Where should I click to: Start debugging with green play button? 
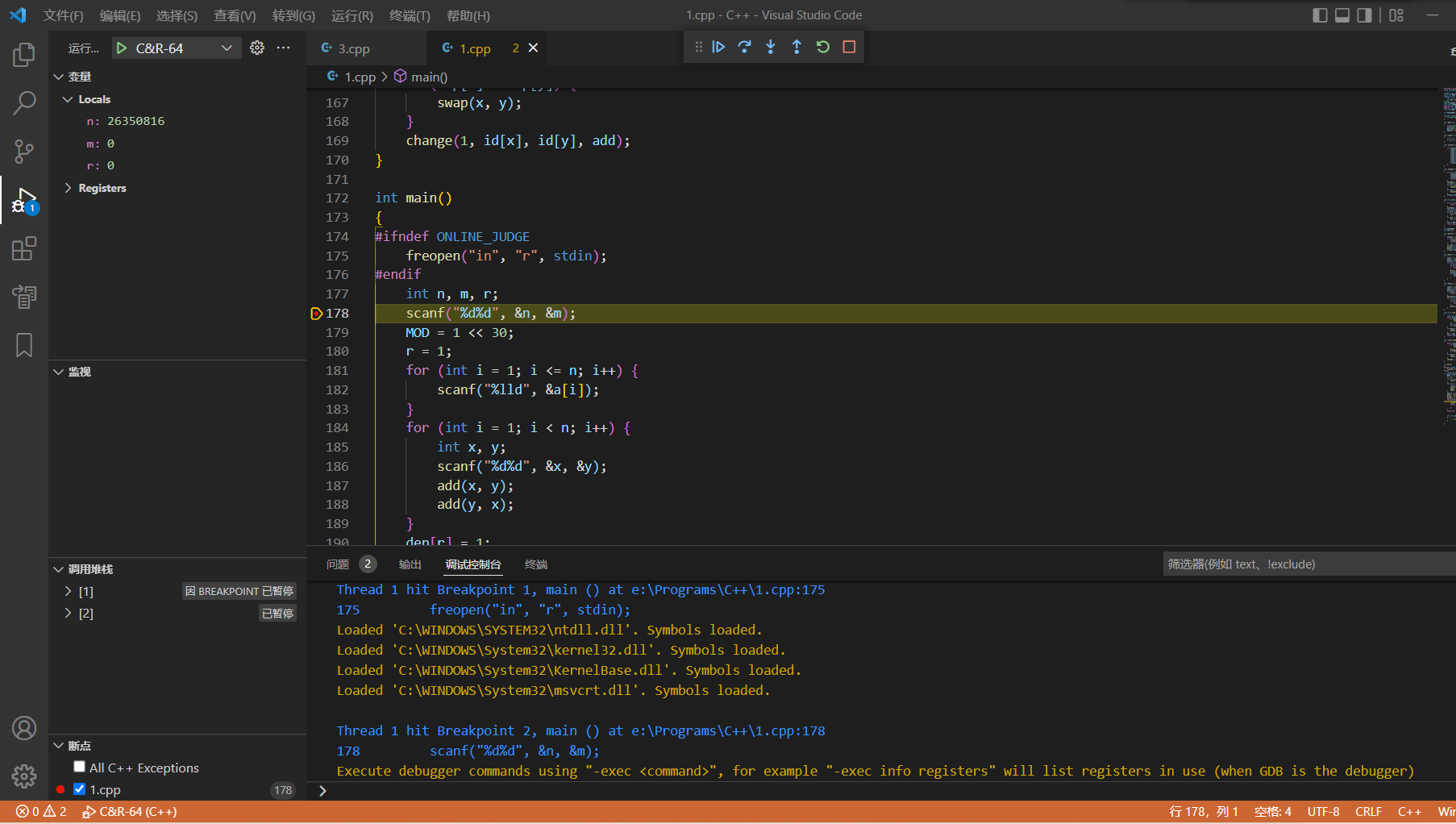tap(122, 48)
